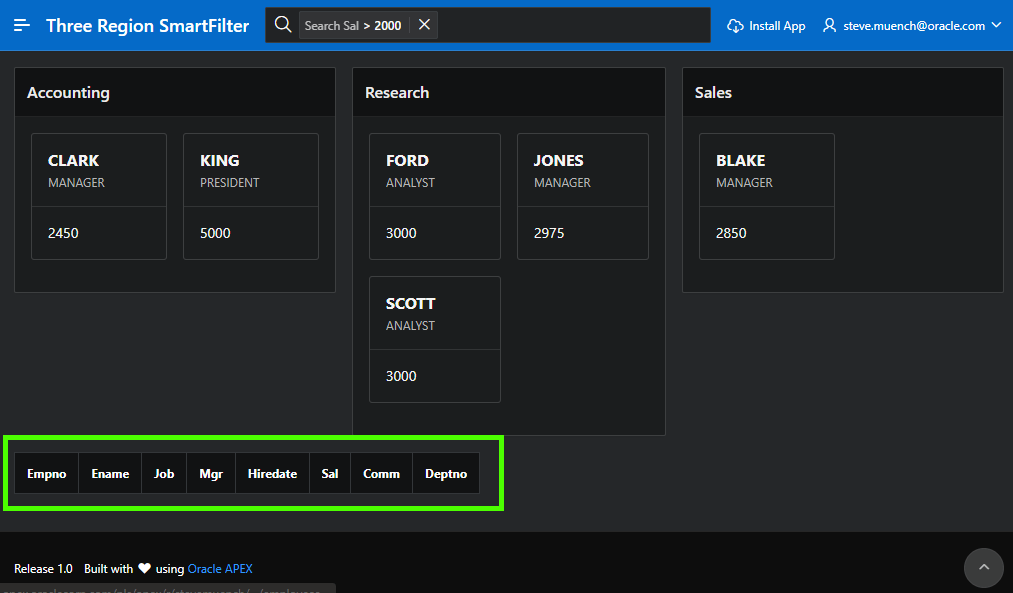Click the Install App download icon
The width and height of the screenshot is (1013, 593).
pos(736,26)
